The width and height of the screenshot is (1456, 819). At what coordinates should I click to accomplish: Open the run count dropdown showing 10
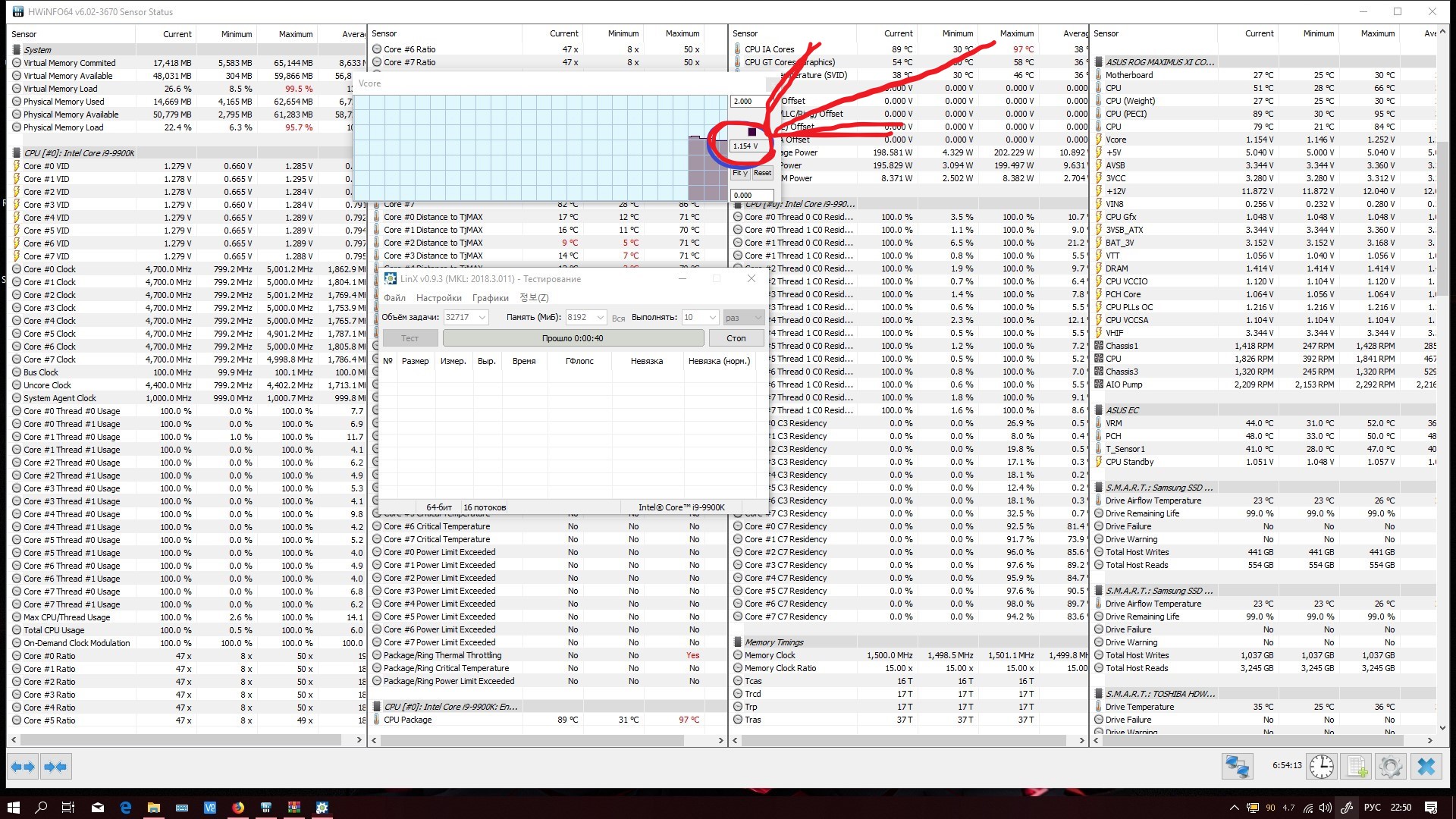tap(712, 317)
